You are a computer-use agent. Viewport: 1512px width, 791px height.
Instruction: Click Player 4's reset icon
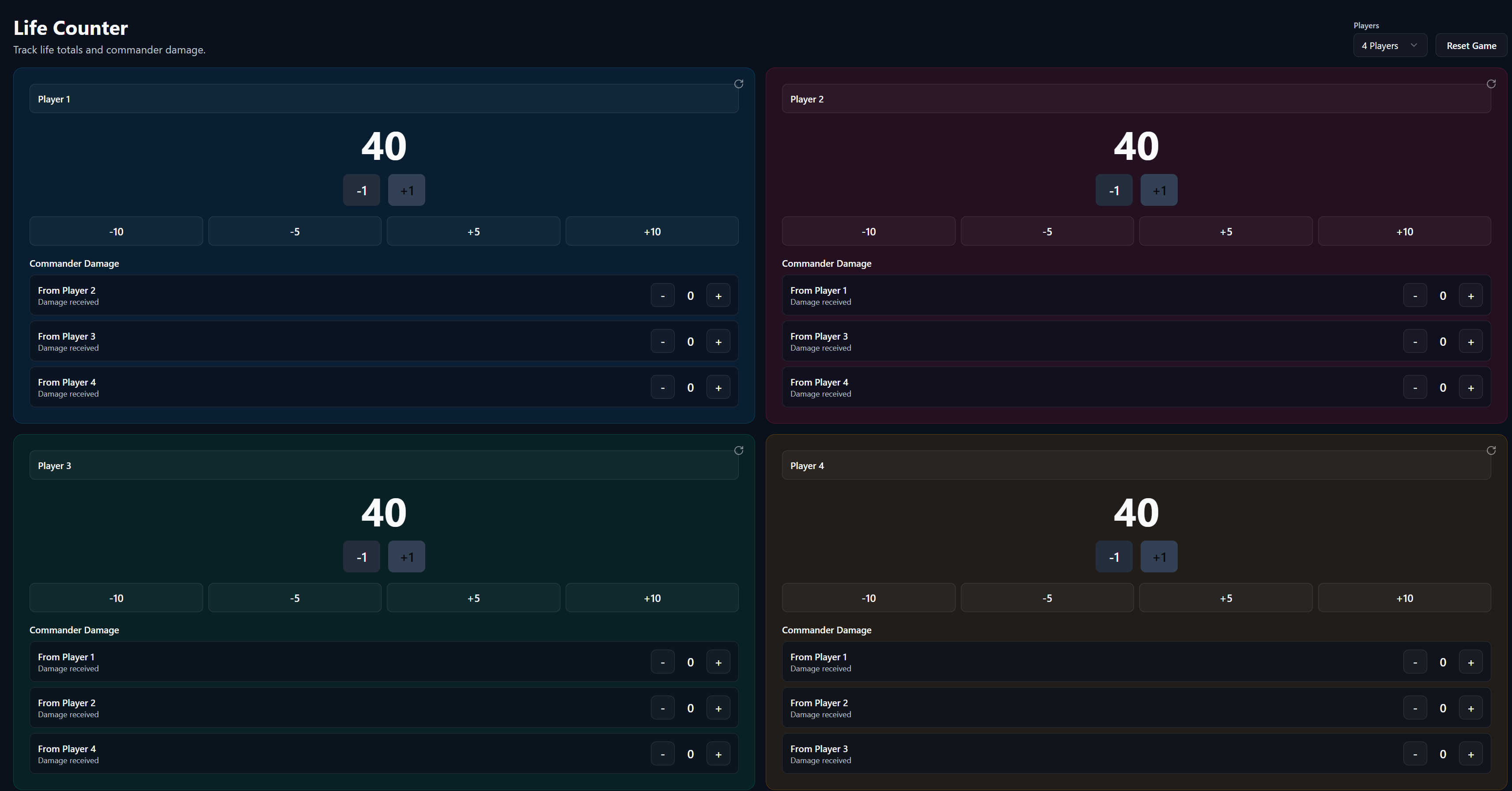click(1490, 450)
